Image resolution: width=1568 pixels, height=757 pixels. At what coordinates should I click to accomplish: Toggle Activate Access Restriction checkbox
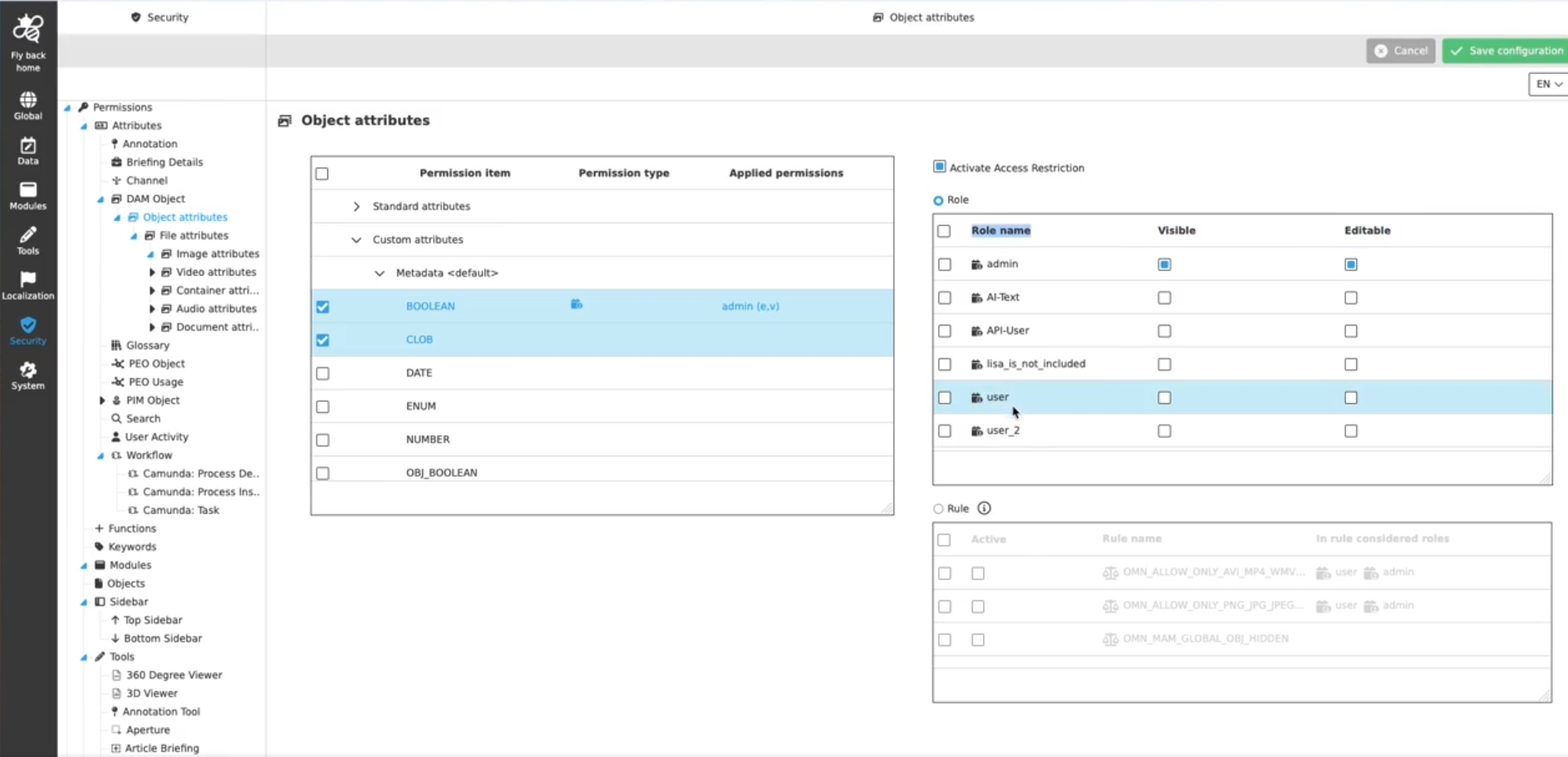click(939, 167)
